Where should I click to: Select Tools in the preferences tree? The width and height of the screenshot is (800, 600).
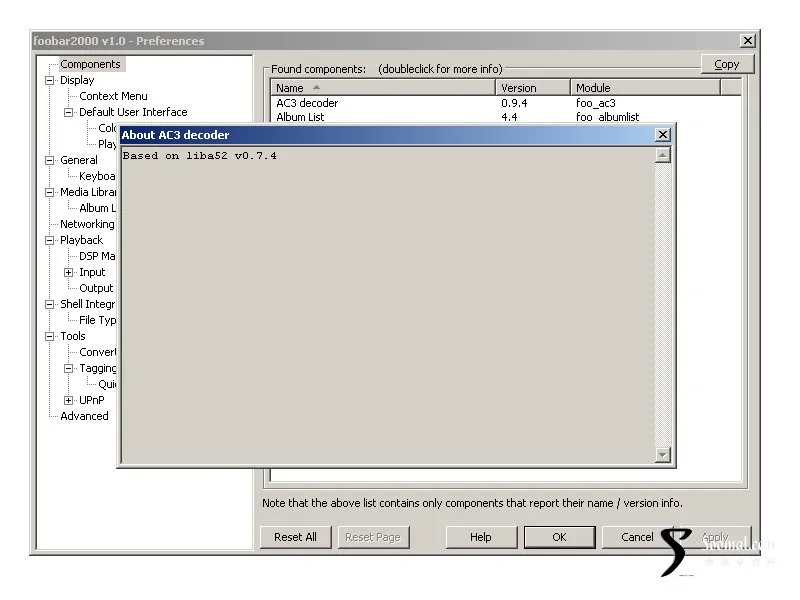(x=73, y=336)
